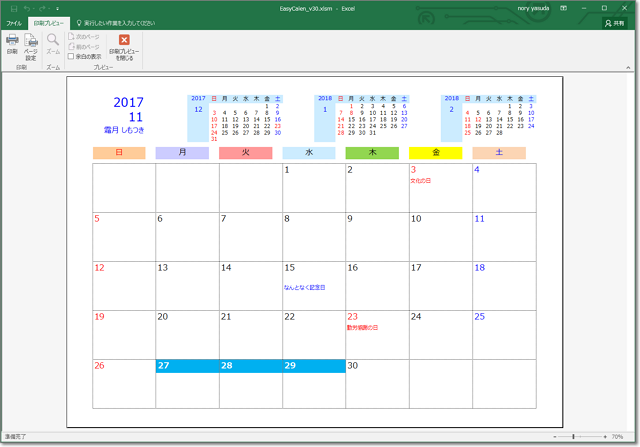Click the Share (共有) button

tap(616, 21)
